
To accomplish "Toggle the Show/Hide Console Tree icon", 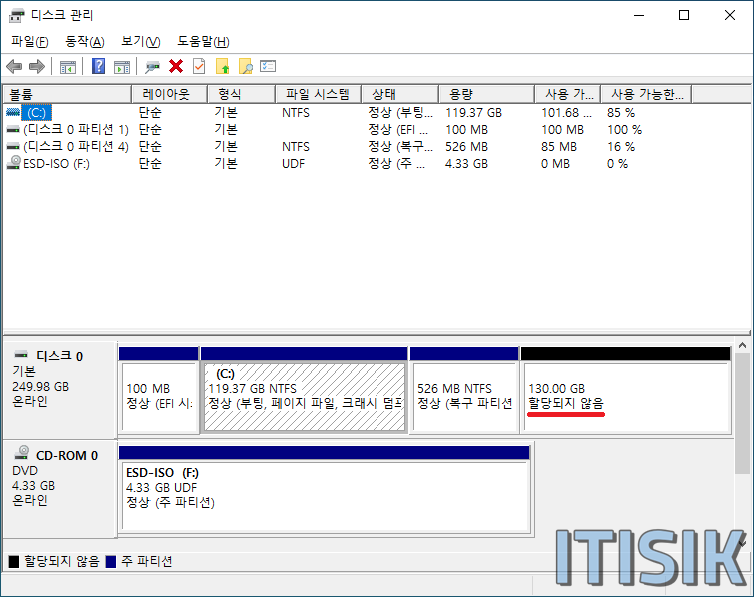I will click(x=67, y=67).
